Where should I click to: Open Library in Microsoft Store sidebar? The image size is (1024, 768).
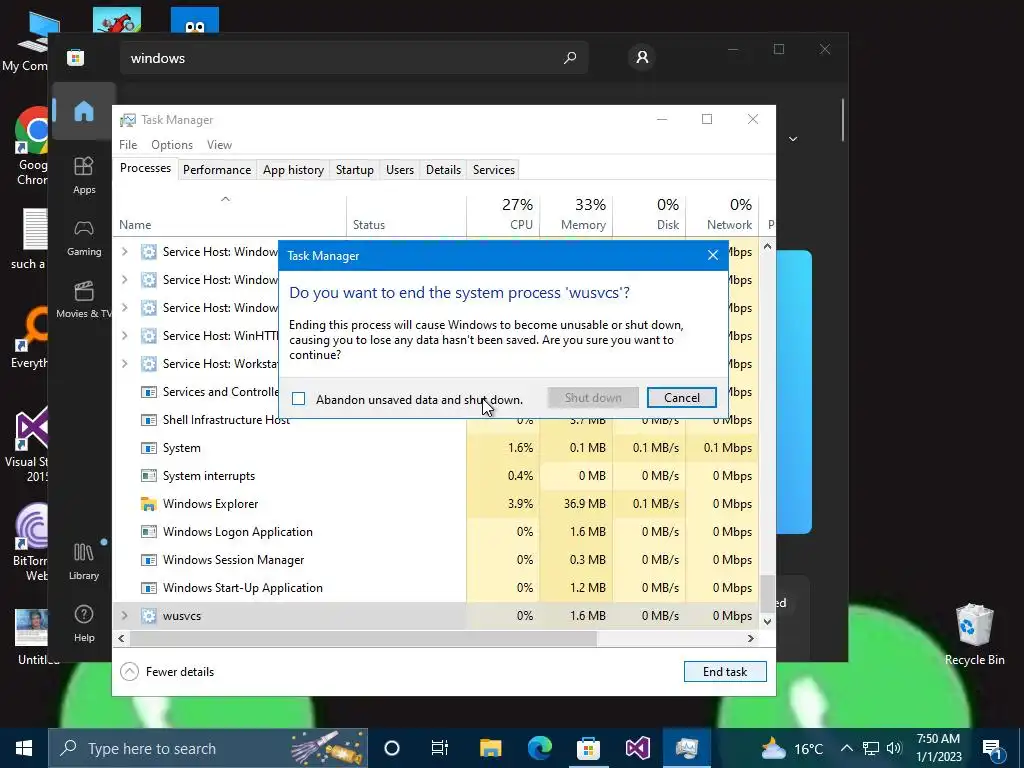pos(84,562)
